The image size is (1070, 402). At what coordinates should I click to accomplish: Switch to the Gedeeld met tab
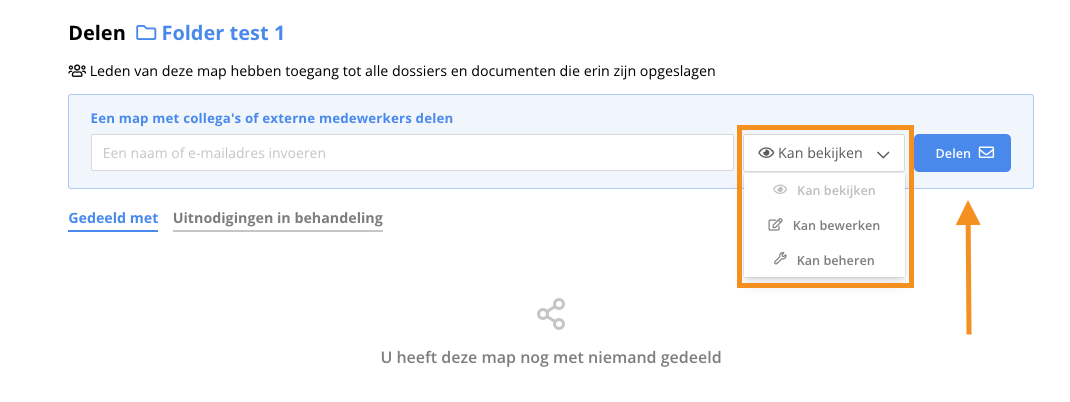coord(113,218)
